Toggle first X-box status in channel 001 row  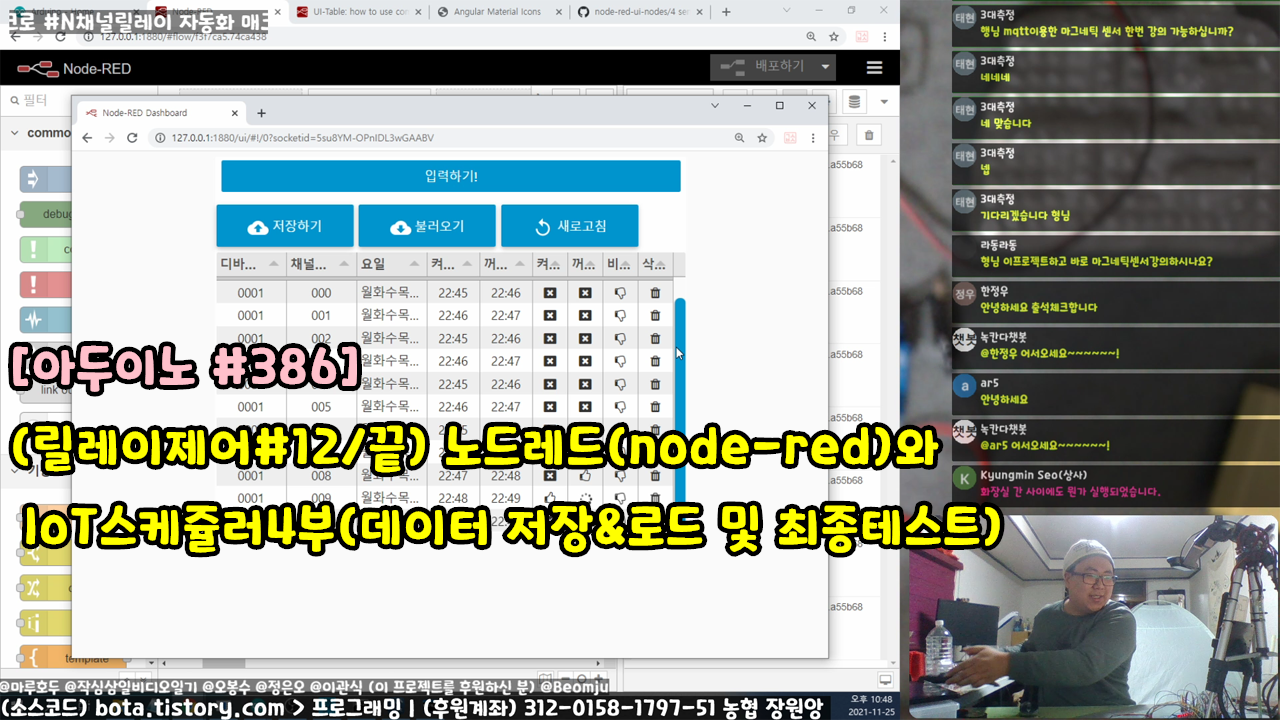[x=550, y=316]
